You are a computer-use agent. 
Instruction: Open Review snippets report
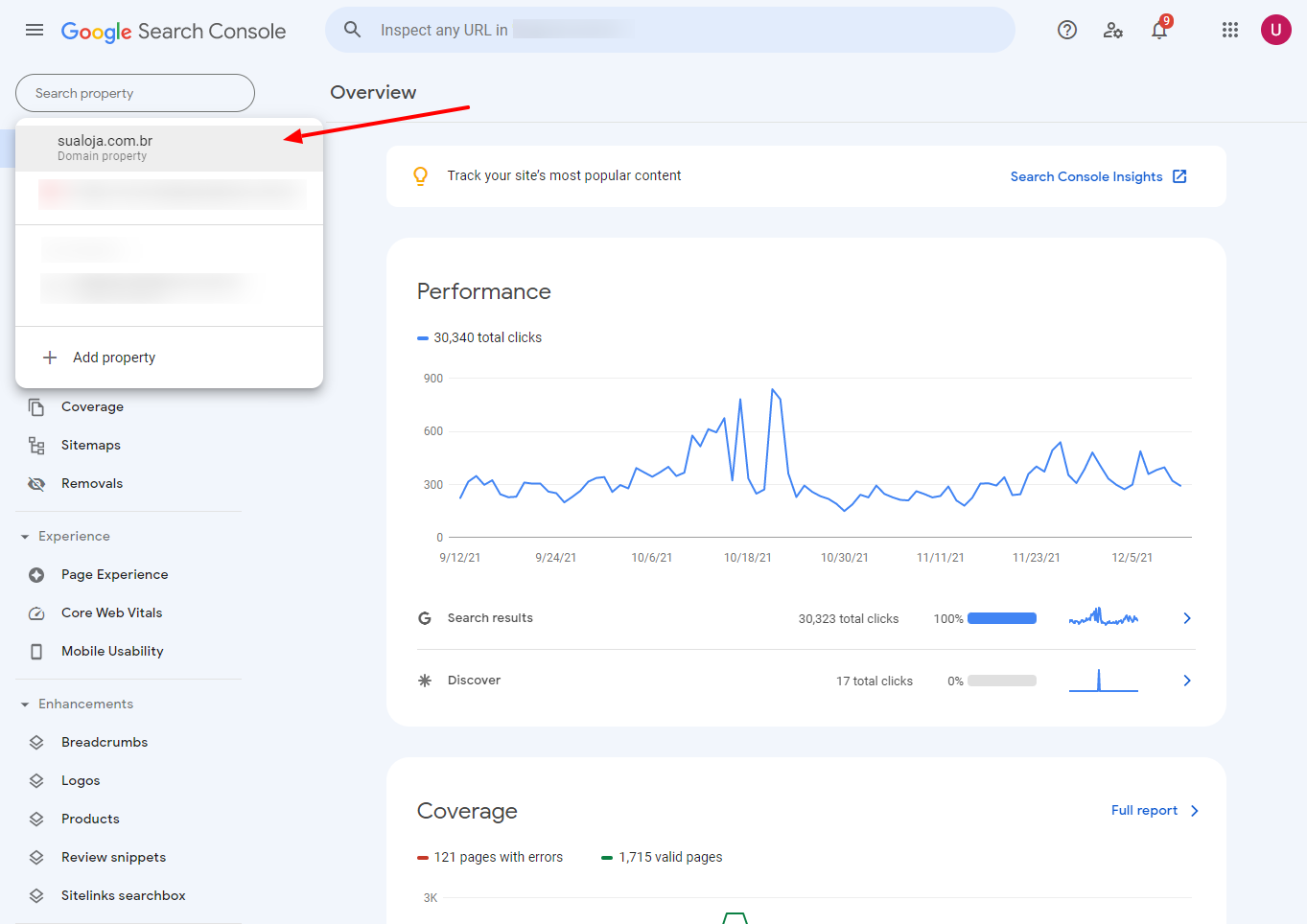tap(114, 857)
